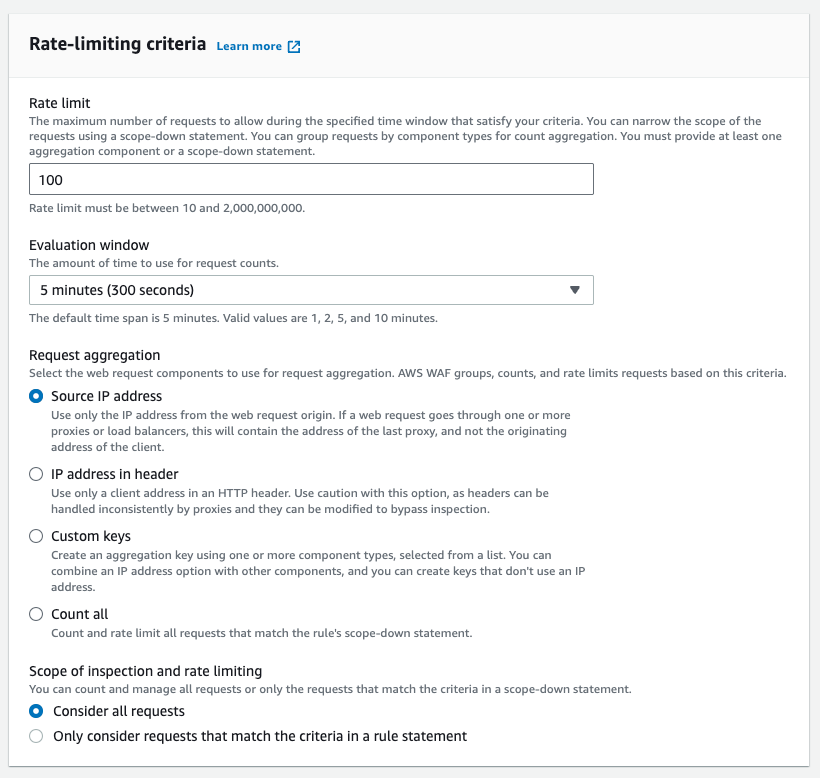Select the IP address in header option
The width and height of the screenshot is (820, 778).
pyautogui.click(x=36, y=474)
